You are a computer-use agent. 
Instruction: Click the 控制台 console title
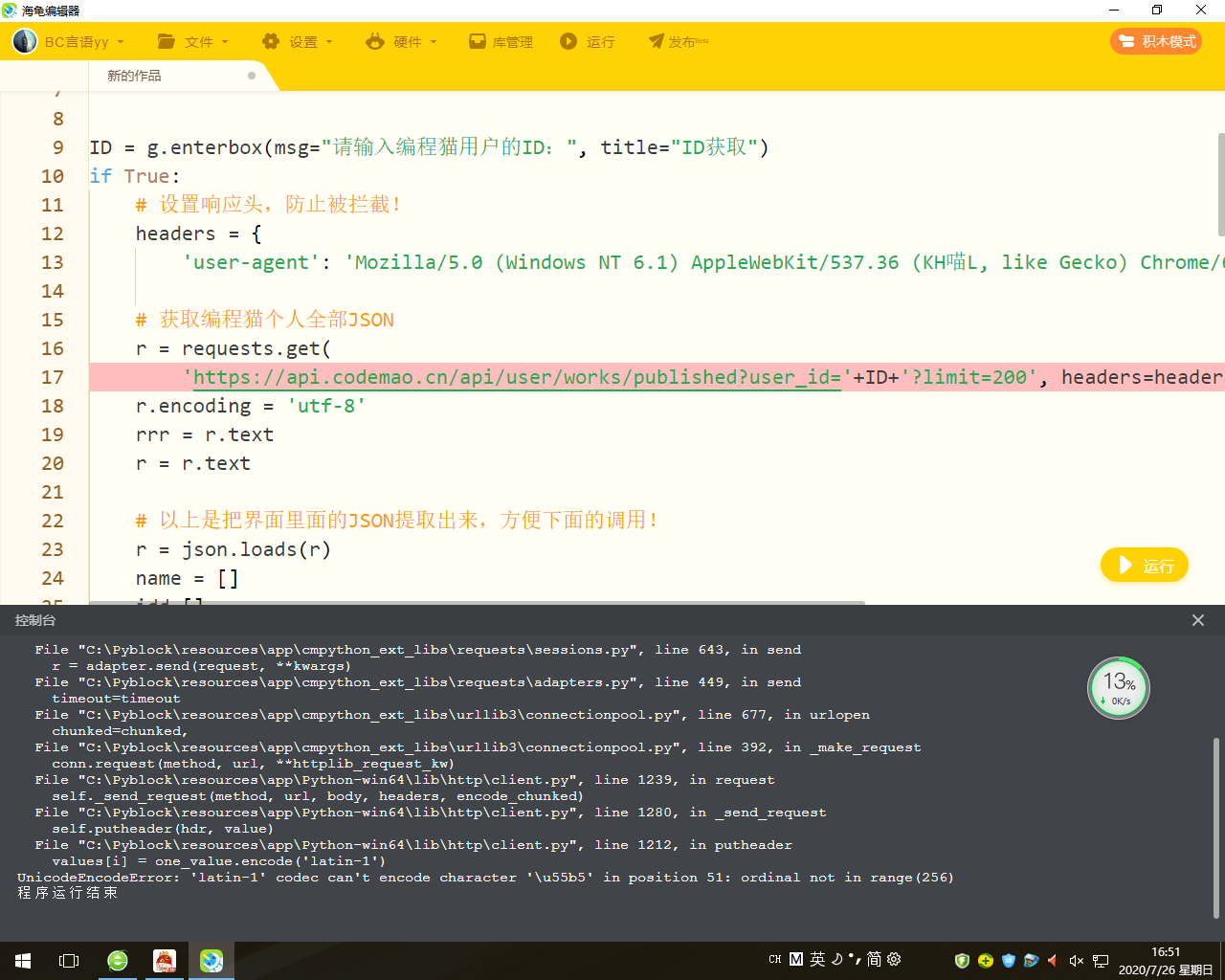pyautogui.click(x=35, y=620)
